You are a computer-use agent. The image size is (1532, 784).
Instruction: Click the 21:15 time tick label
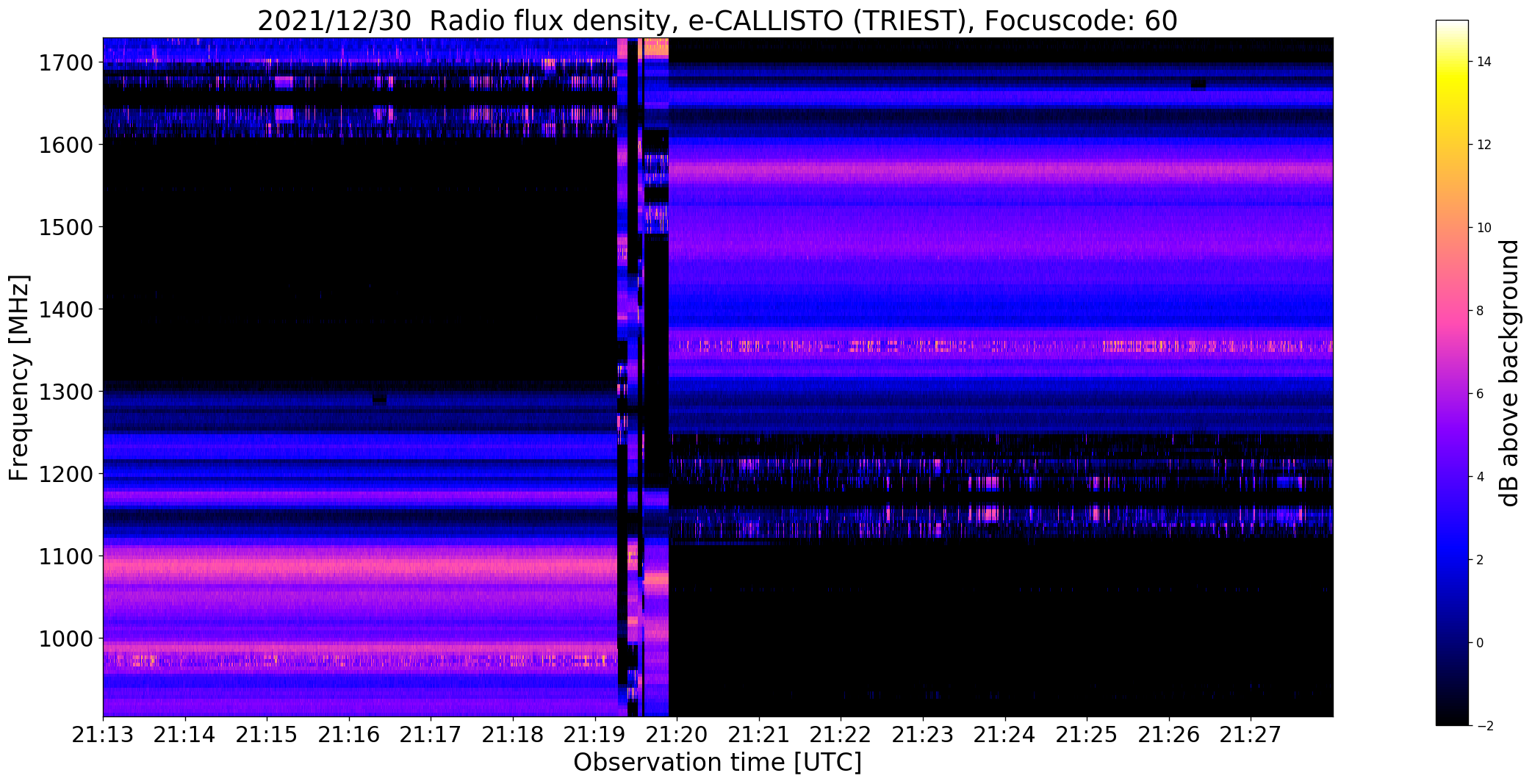[267, 735]
